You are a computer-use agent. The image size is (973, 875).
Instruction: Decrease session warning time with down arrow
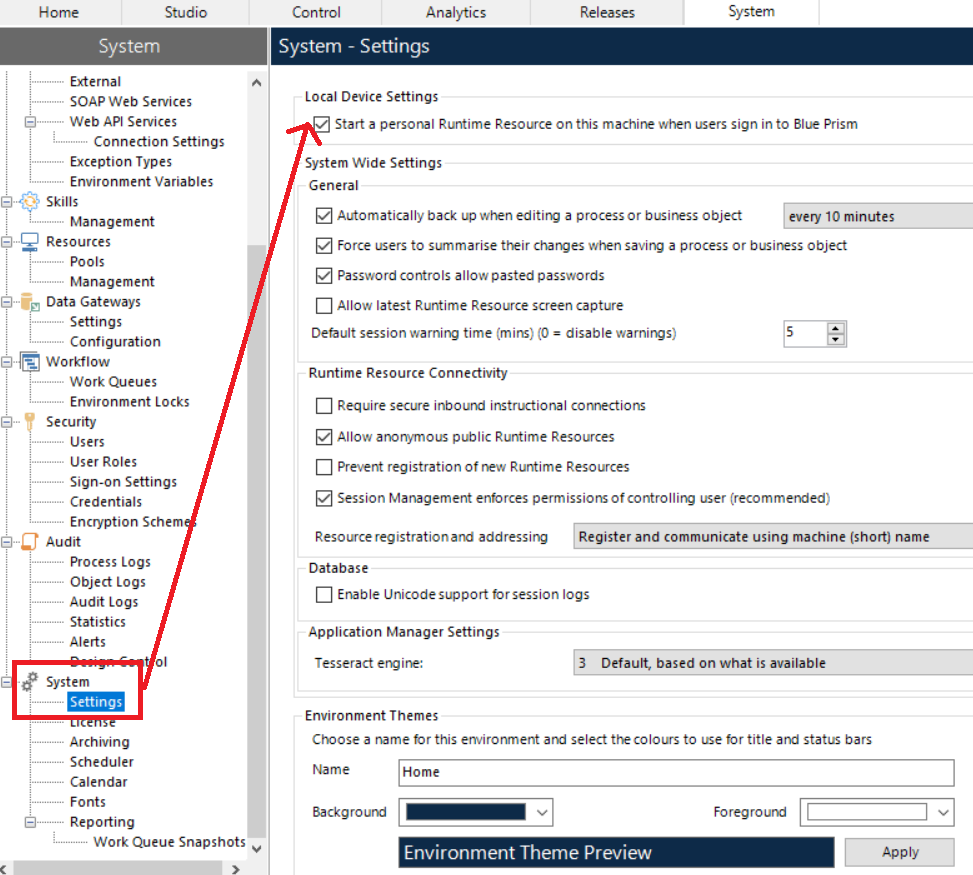(836, 339)
